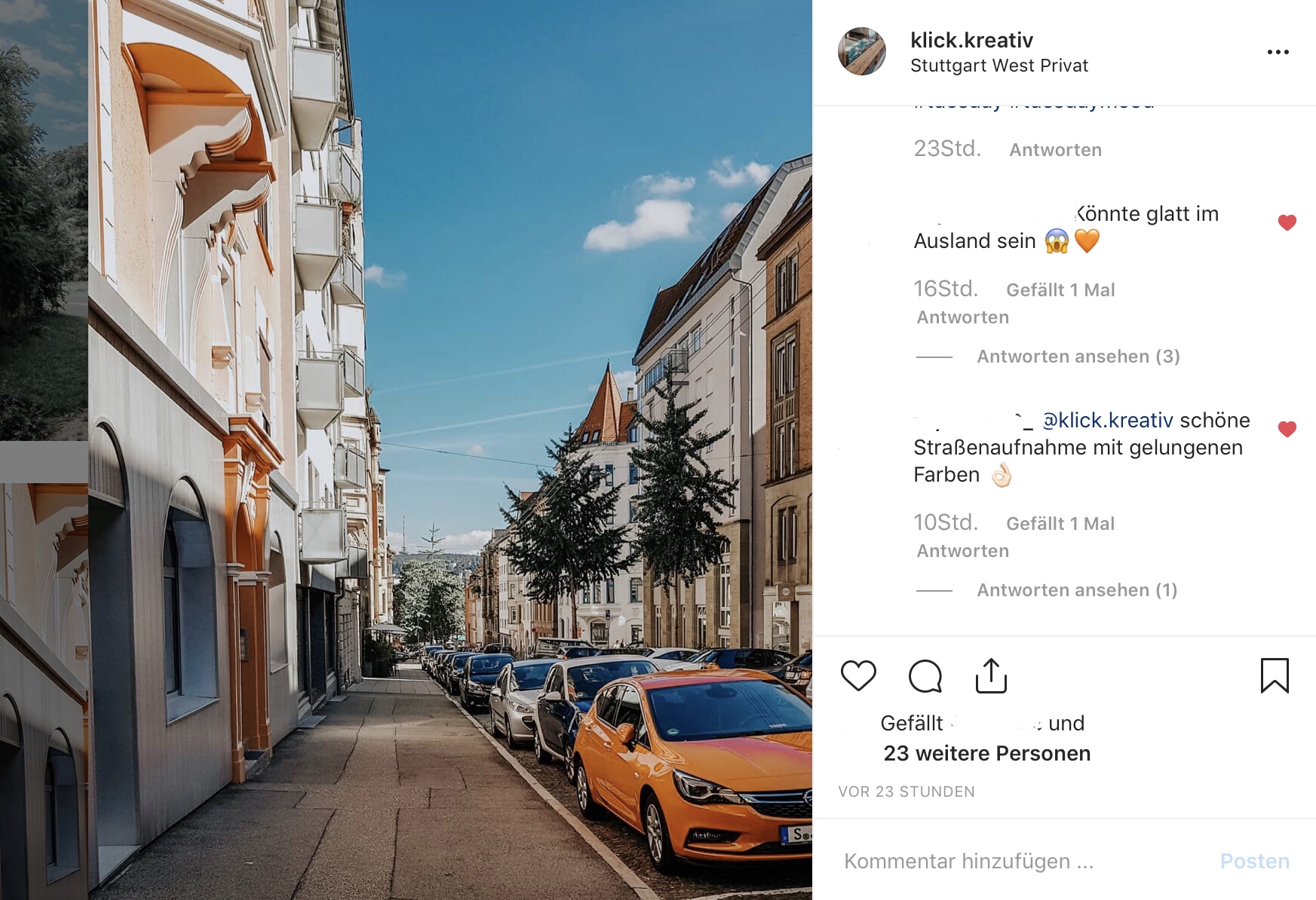Toggle the heart on 'Straßenaufnahme' comment
1316x900 pixels.
click(x=1287, y=429)
